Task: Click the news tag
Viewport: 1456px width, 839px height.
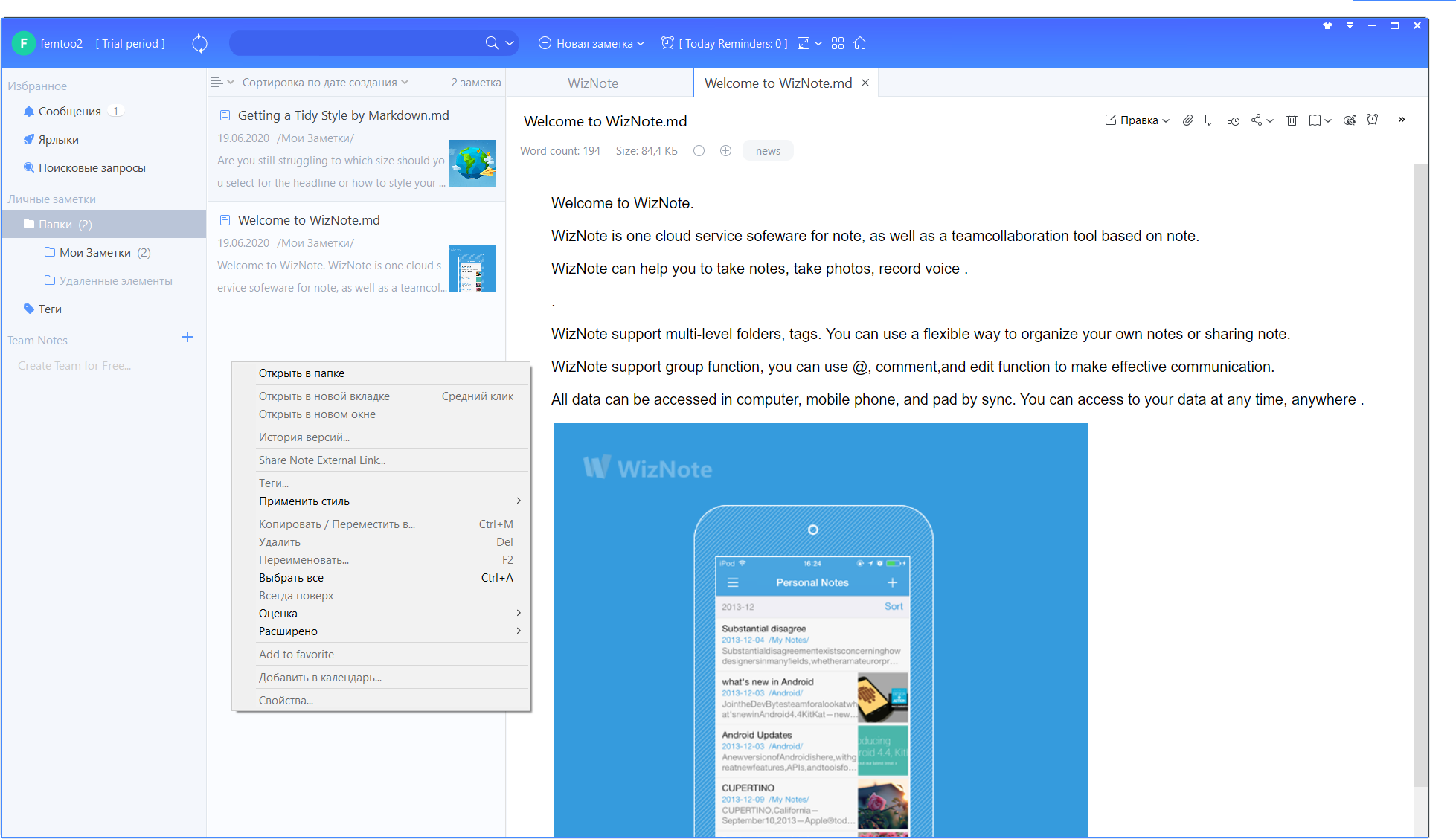Action: 768,150
